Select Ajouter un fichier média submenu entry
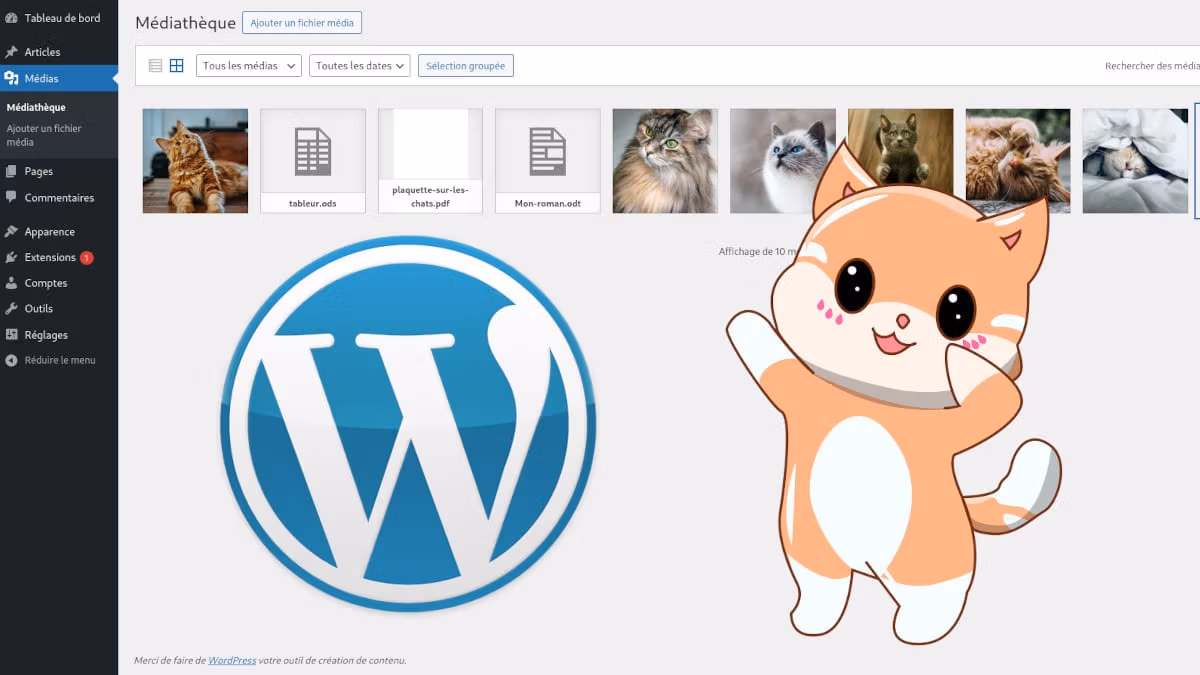1200x675 pixels. pyautogui.click(x=44, y=135)
